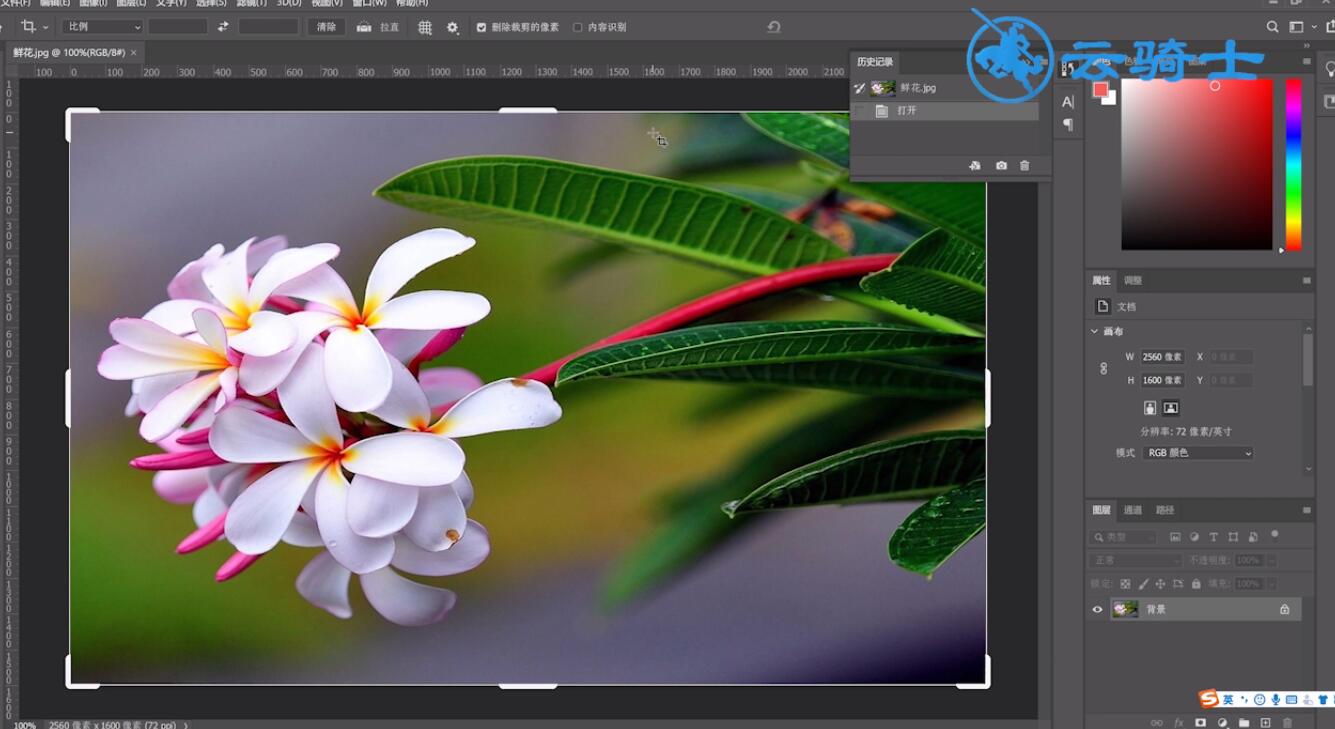Switch to 调整 adjustments tab
The height and width of the screenshot is (729, 1335).
[1133, 281]
